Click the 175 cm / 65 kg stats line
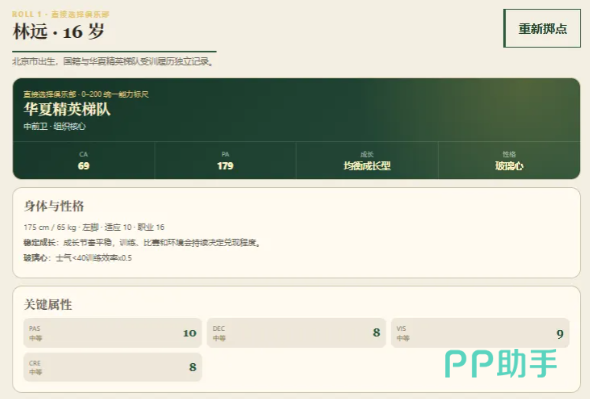This screenshot has width=590, height=399. coord(94,227)
